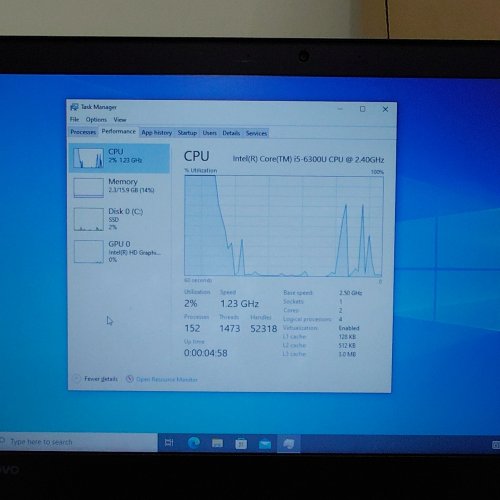
Task: Click the 1.23 GHz speed value
Action: click(x=239, y=304)
